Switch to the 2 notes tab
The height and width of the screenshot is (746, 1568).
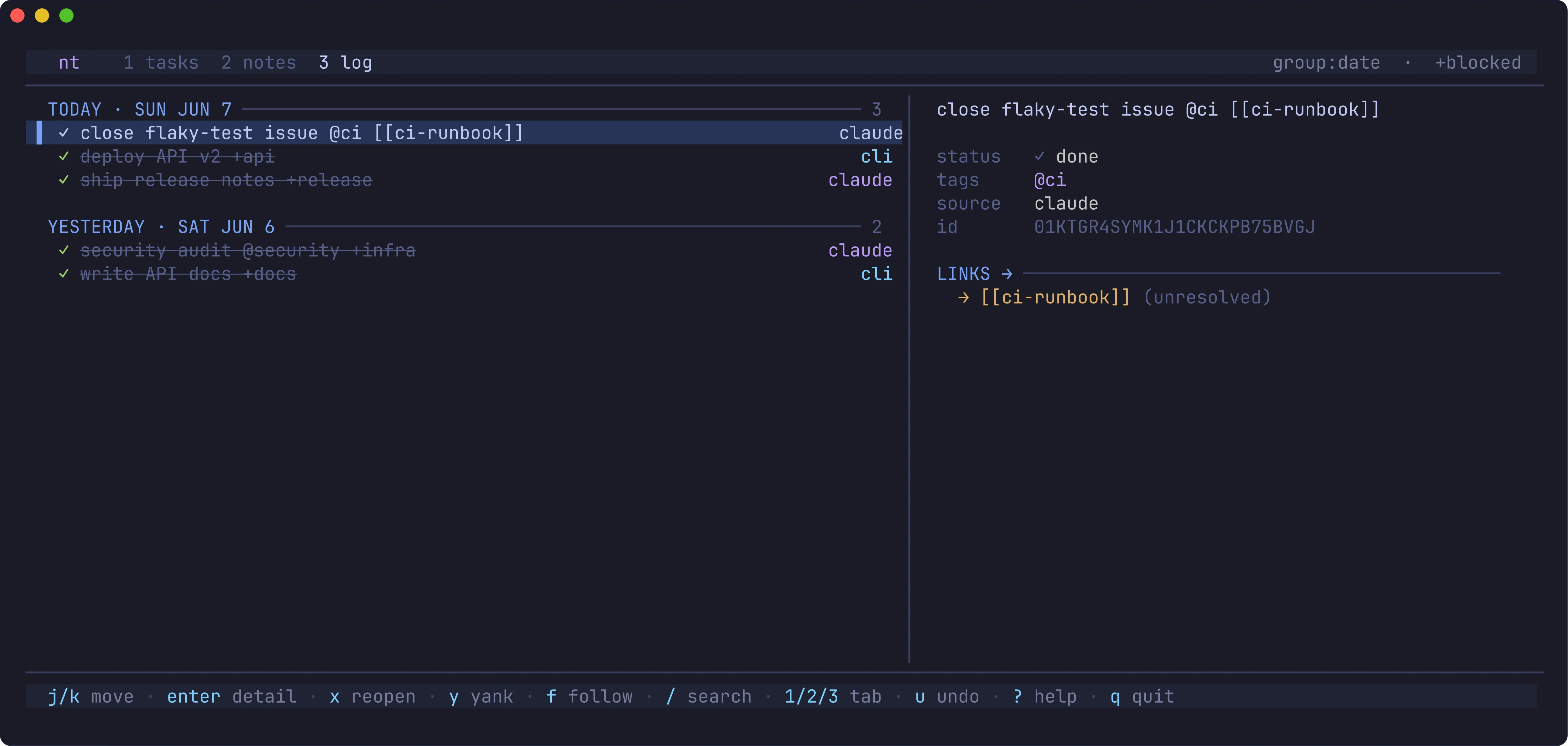(x=258, y=63)
